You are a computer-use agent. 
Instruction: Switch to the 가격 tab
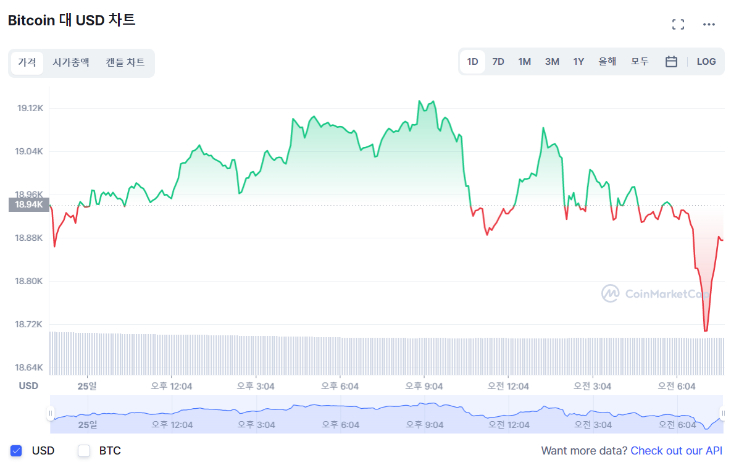coord(27,62)
